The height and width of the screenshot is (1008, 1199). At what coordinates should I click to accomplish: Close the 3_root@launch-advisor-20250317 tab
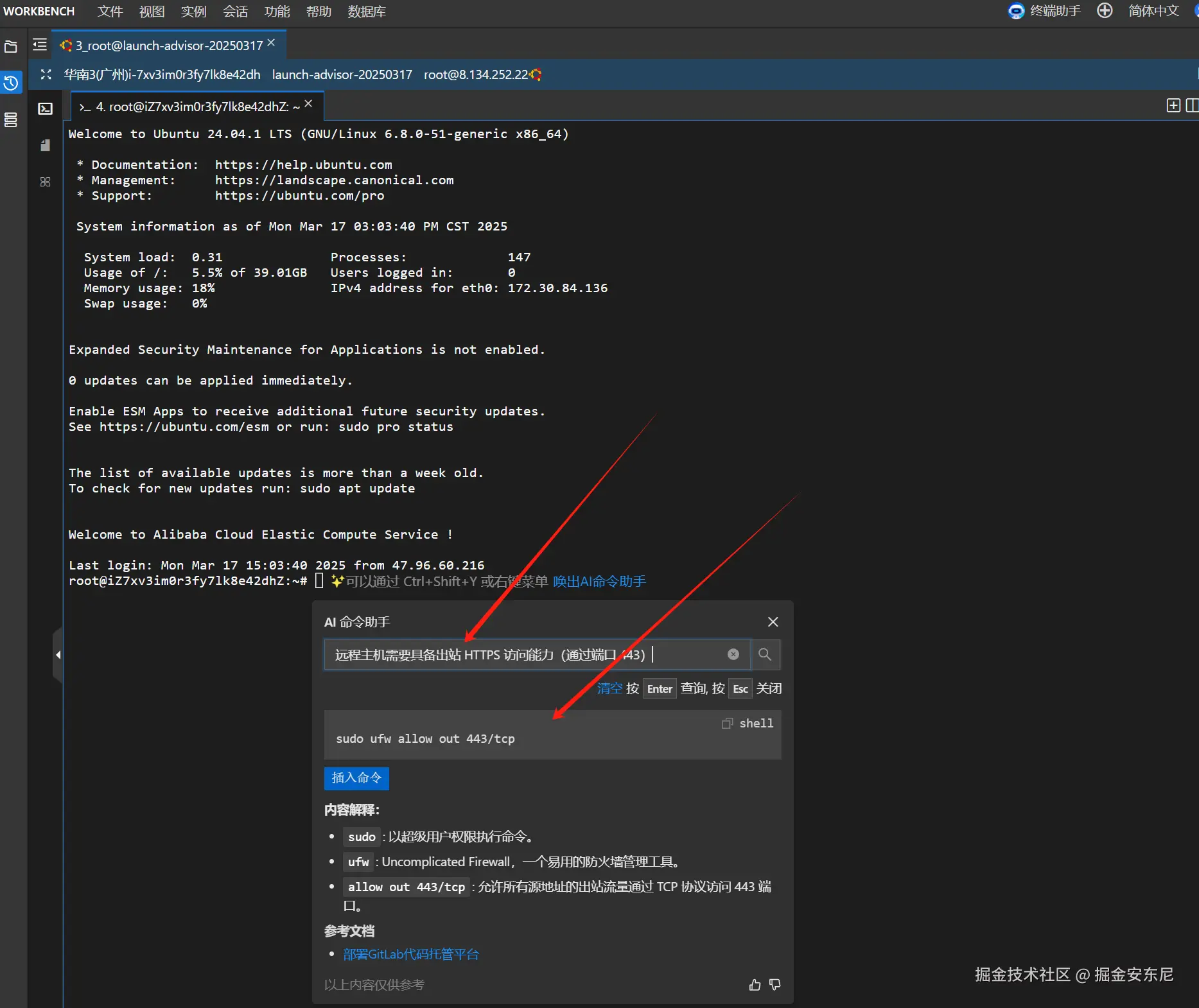(x=271, y=42)
